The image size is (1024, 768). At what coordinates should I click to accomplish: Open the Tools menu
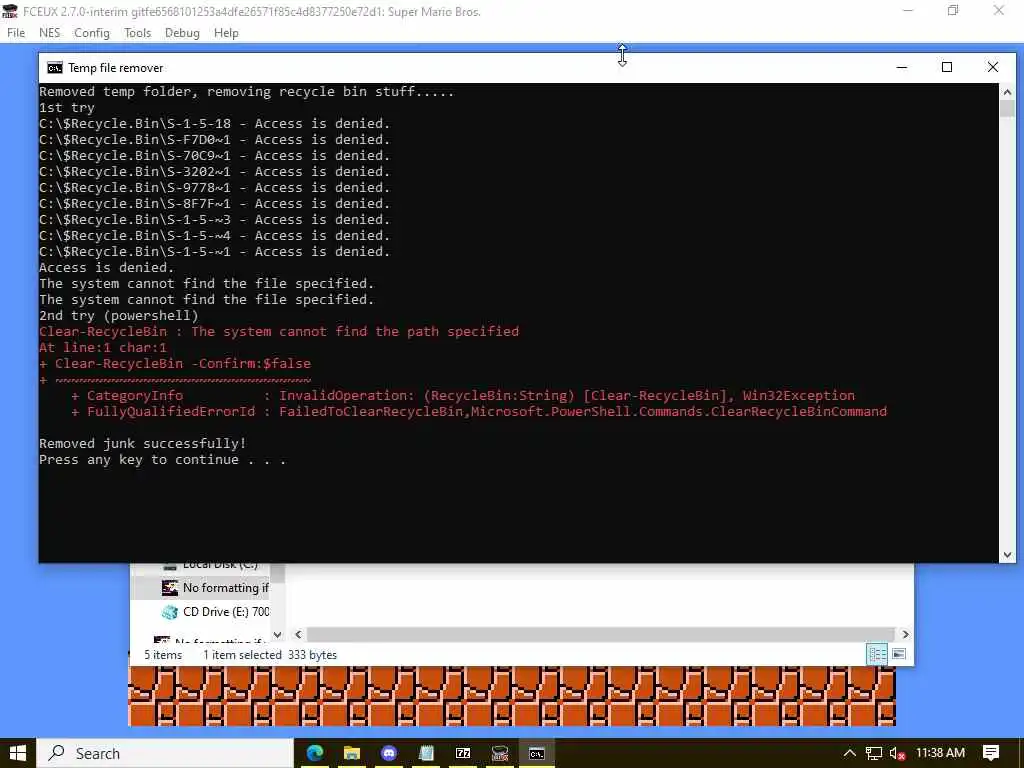pos(137,33)
